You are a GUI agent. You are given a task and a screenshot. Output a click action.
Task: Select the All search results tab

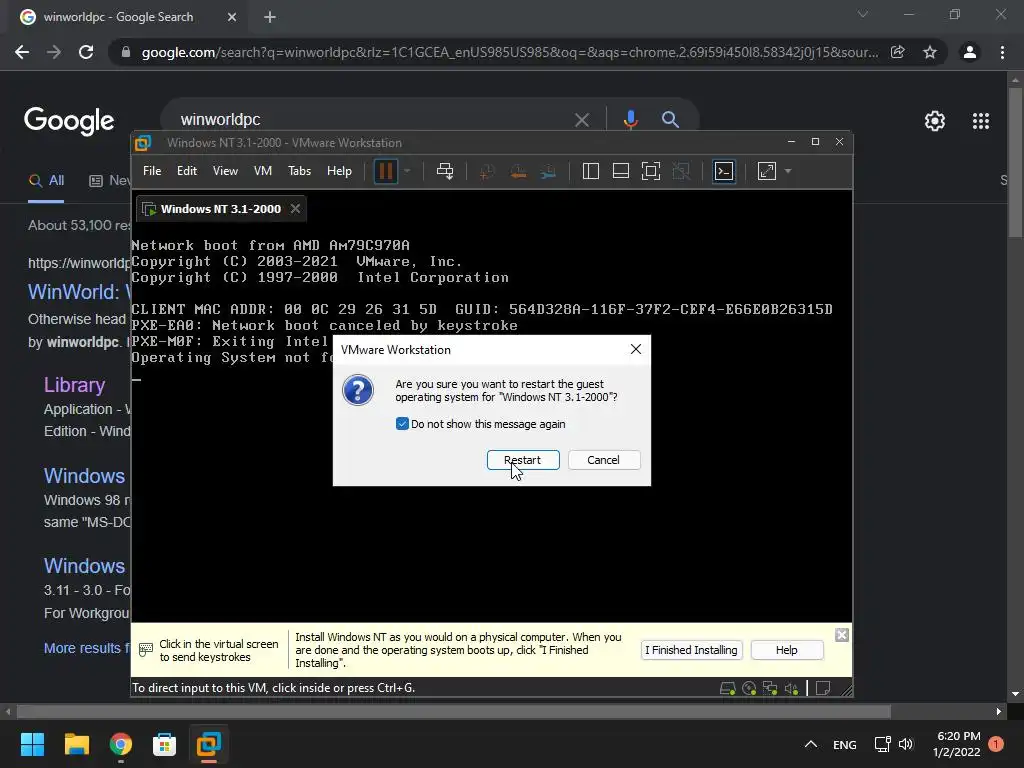point(46,180)
